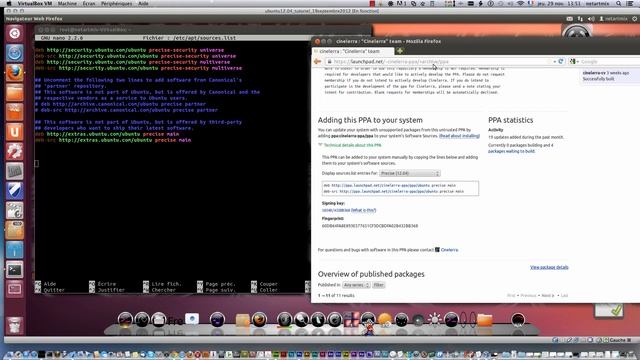
Task: Open the Any series published-in dropdown
Action: pyautogui.click(x=356, y=285)
